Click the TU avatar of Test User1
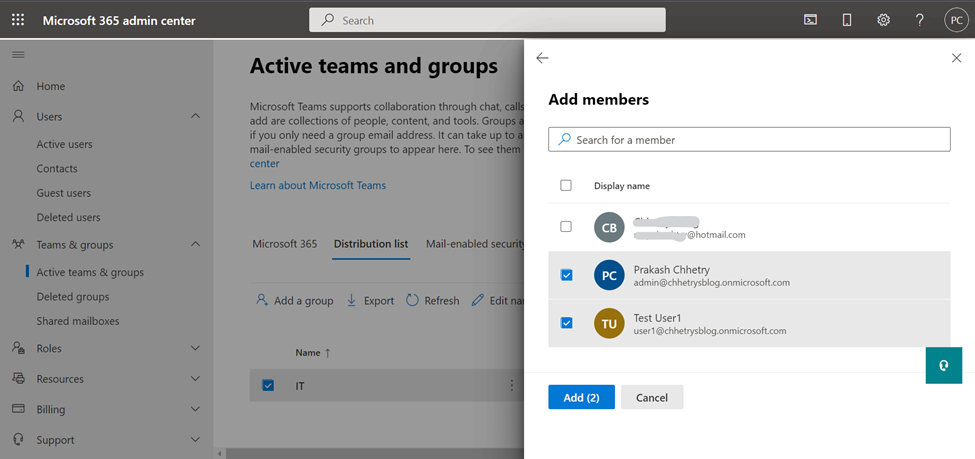This screenshot has width=975, height=459. pos(609,323)
